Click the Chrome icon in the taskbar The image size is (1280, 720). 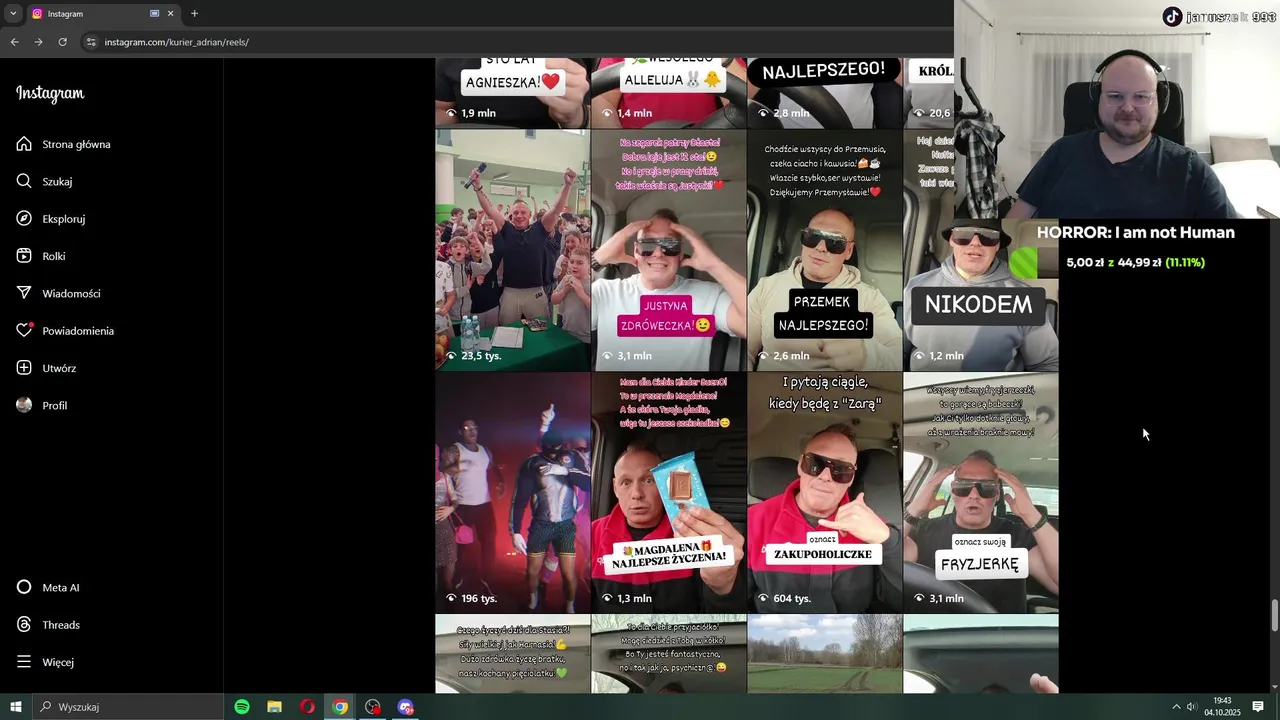point(340,707)
